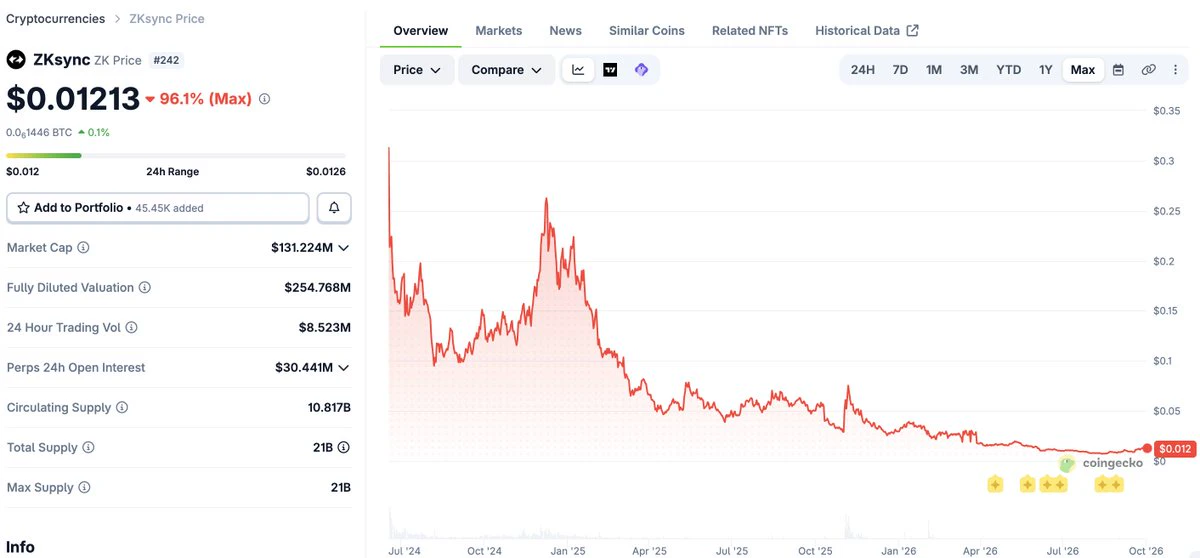Click the Max Supply info icon

coord(84,487)
